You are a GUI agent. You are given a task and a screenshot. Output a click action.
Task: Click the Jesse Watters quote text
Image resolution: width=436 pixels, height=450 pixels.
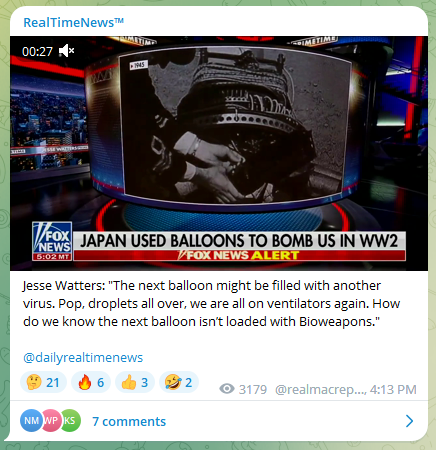click(x=211, y=304)
